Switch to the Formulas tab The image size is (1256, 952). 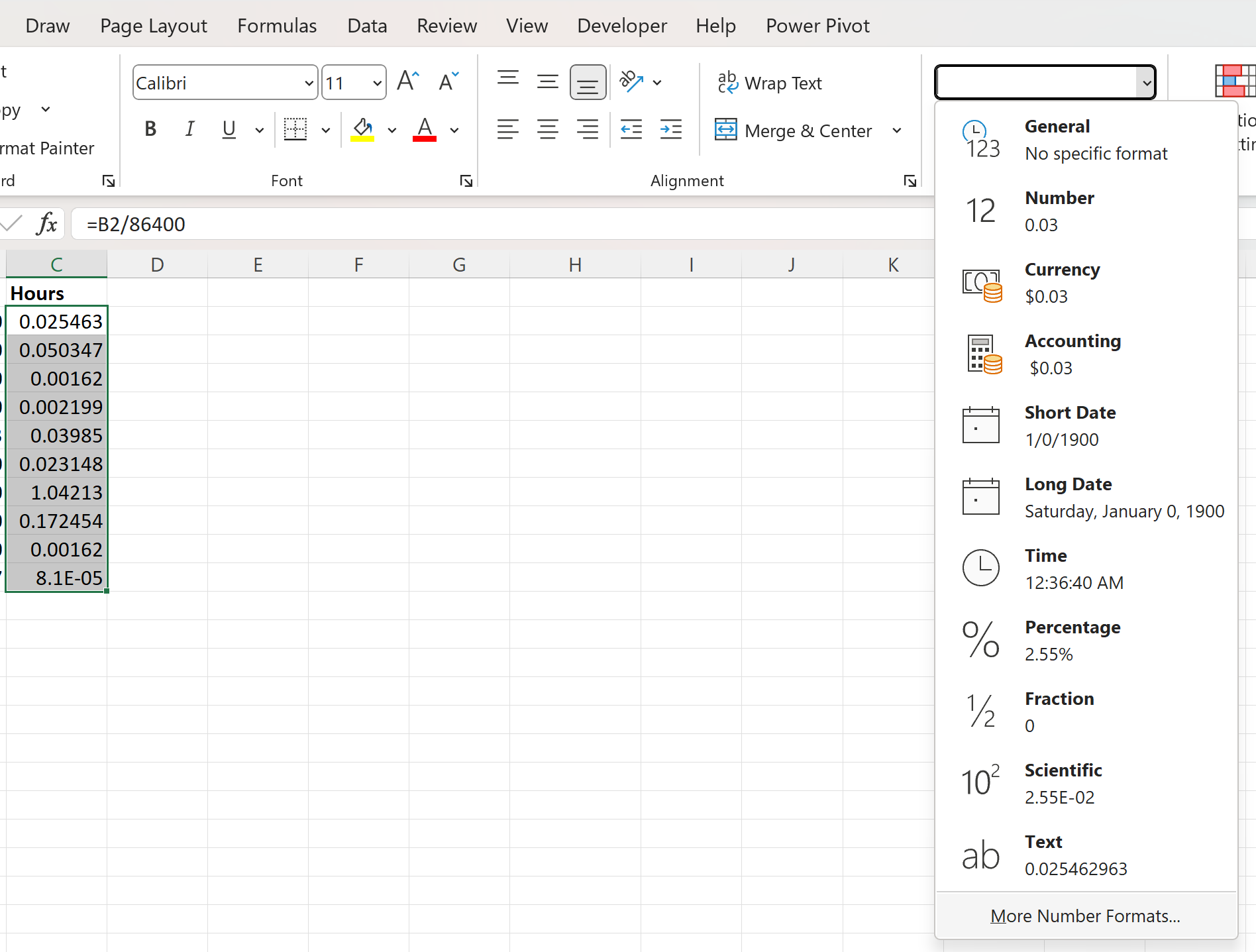coord(276,25)
